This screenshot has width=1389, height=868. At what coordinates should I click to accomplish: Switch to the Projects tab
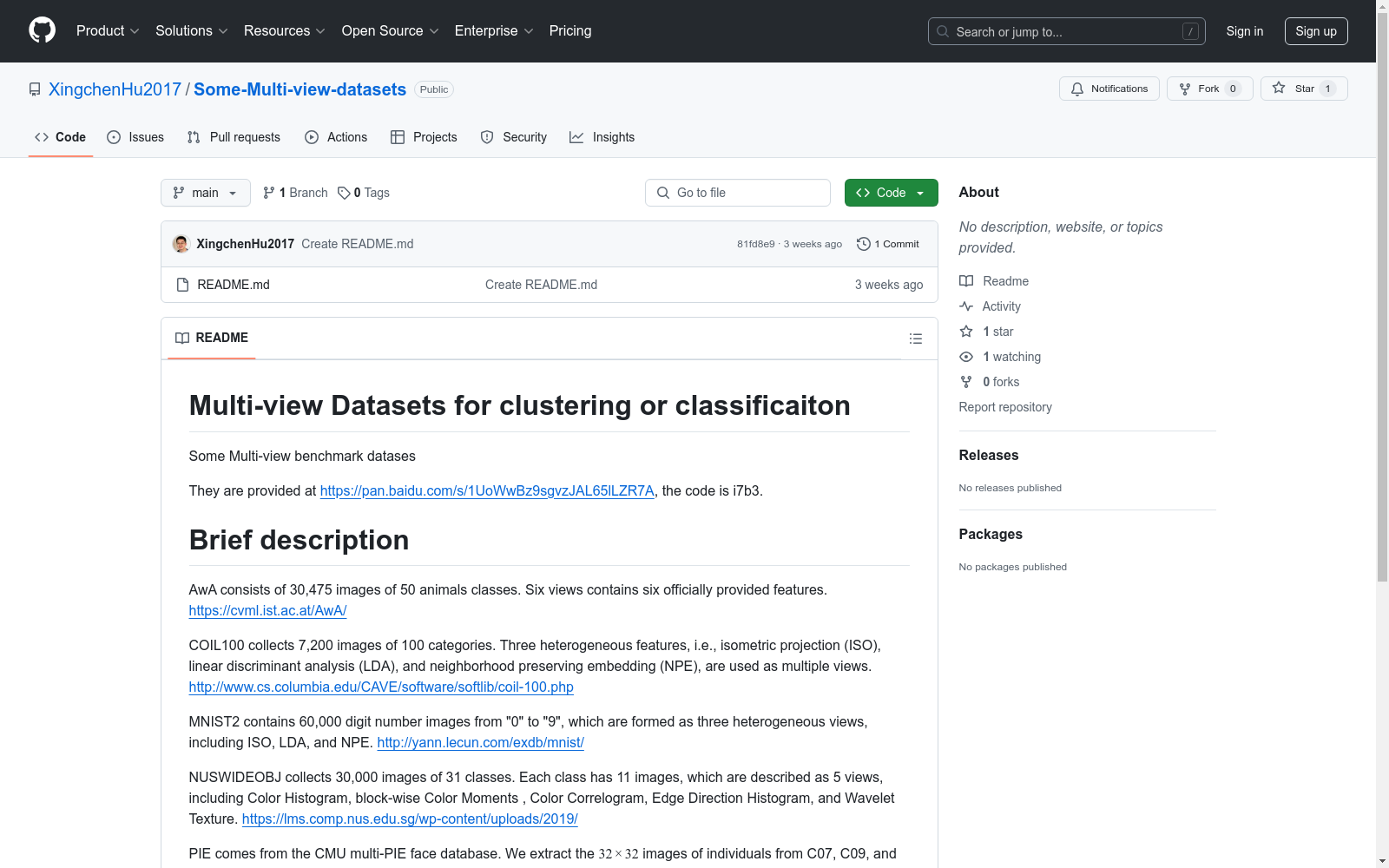point(424,137)
